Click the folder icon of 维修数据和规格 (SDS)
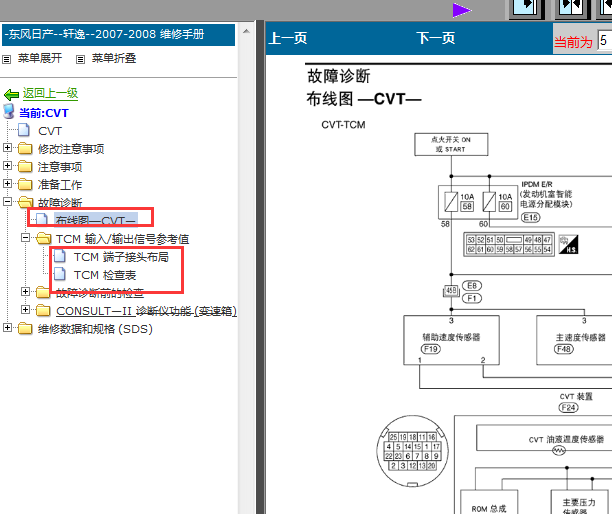 pos(25,328)
